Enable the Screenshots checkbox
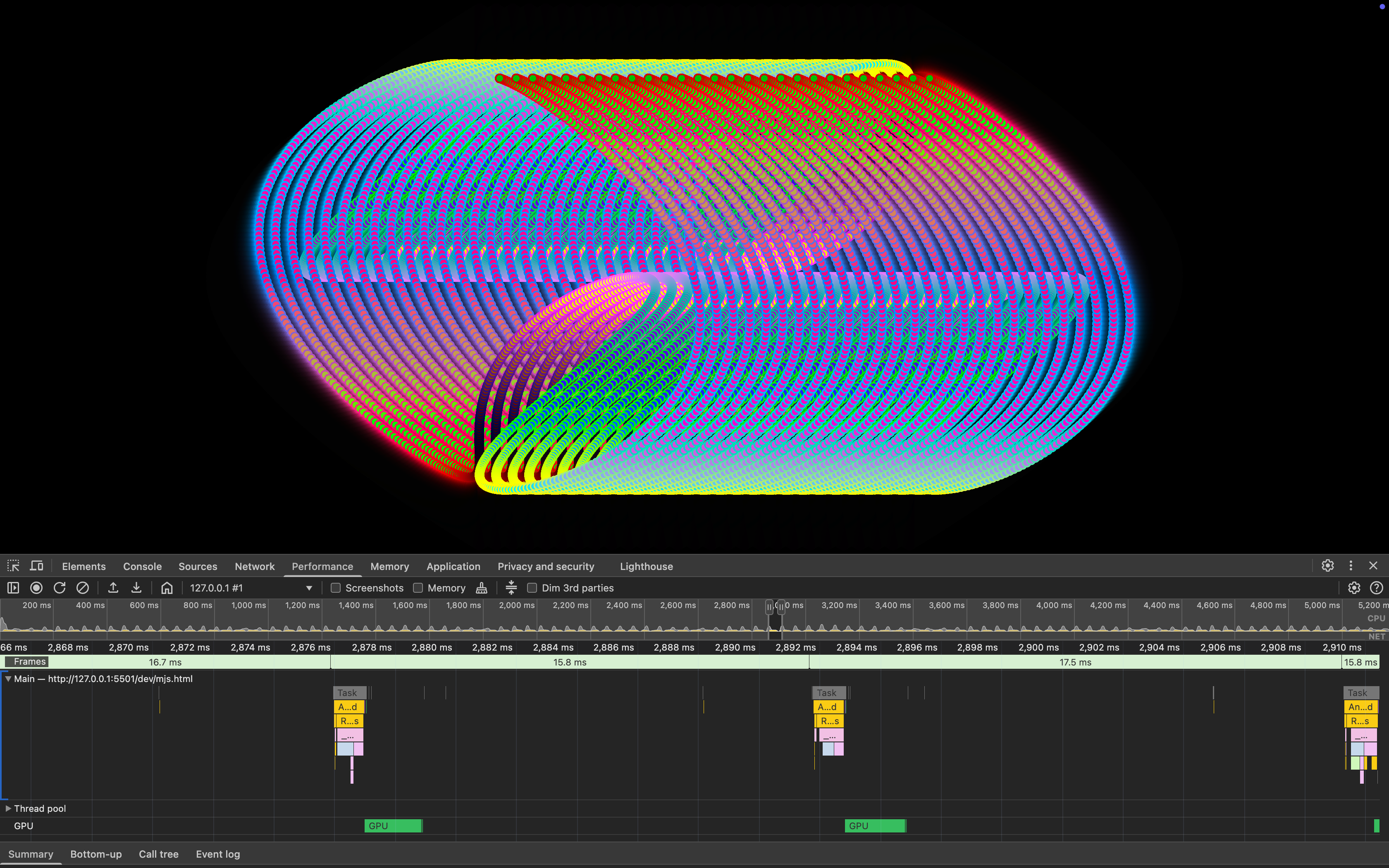Image resolution: width=1389 pixels, height=868 pixels. (337, 588)
